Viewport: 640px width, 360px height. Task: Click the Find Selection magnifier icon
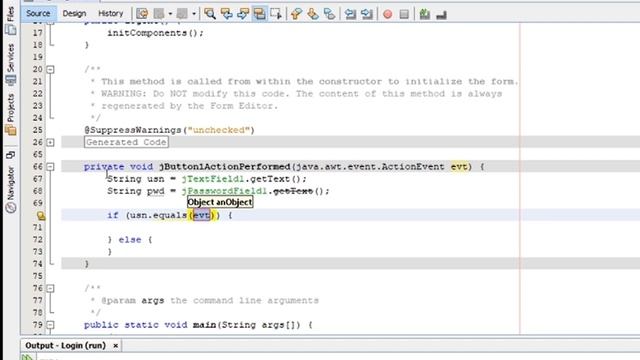pos(210,14)
